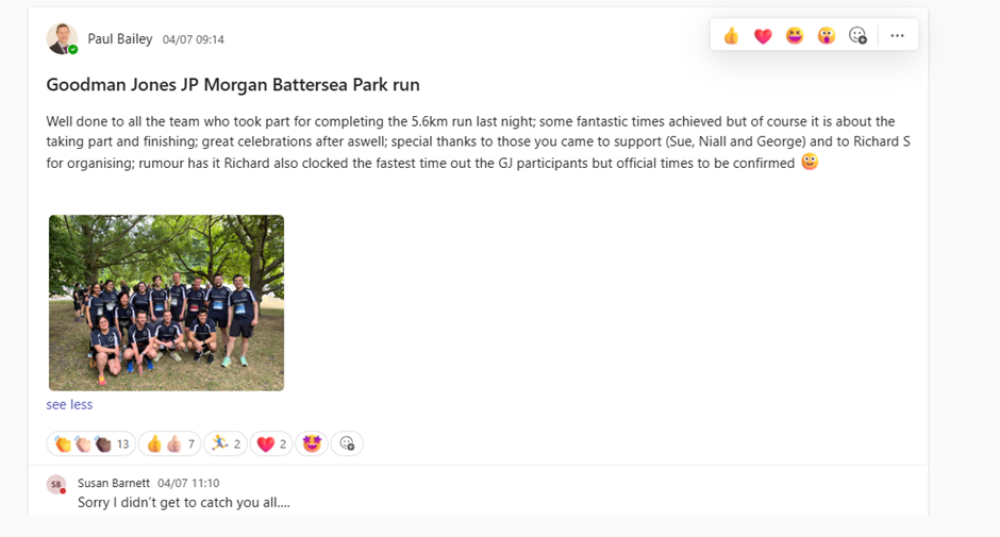Toggle the heart reaction with 2
The width and height of the screenshot is (1000, 537).
tap(271, 444)
